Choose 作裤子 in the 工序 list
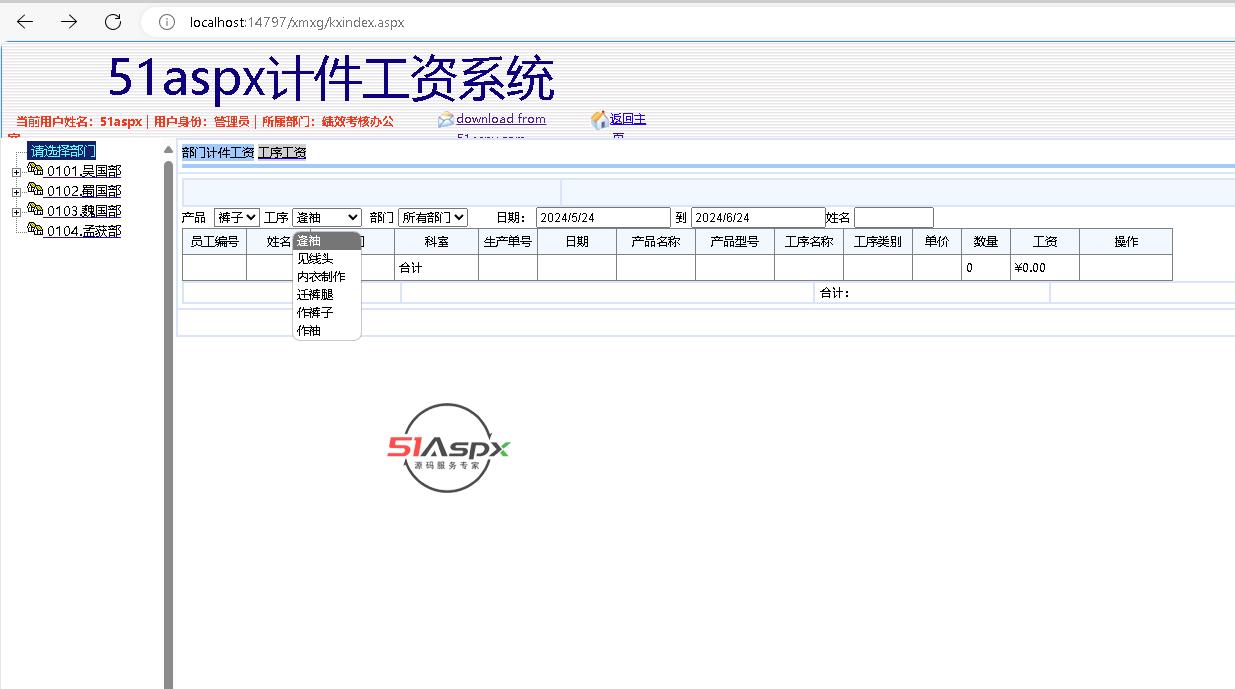 pyautogui.click(x=326, y=313)
